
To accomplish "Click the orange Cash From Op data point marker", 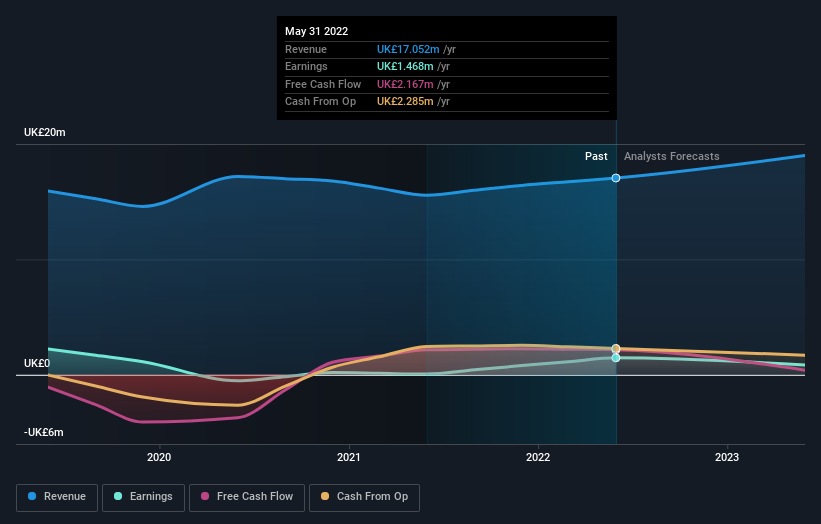I will coord(616,349).
